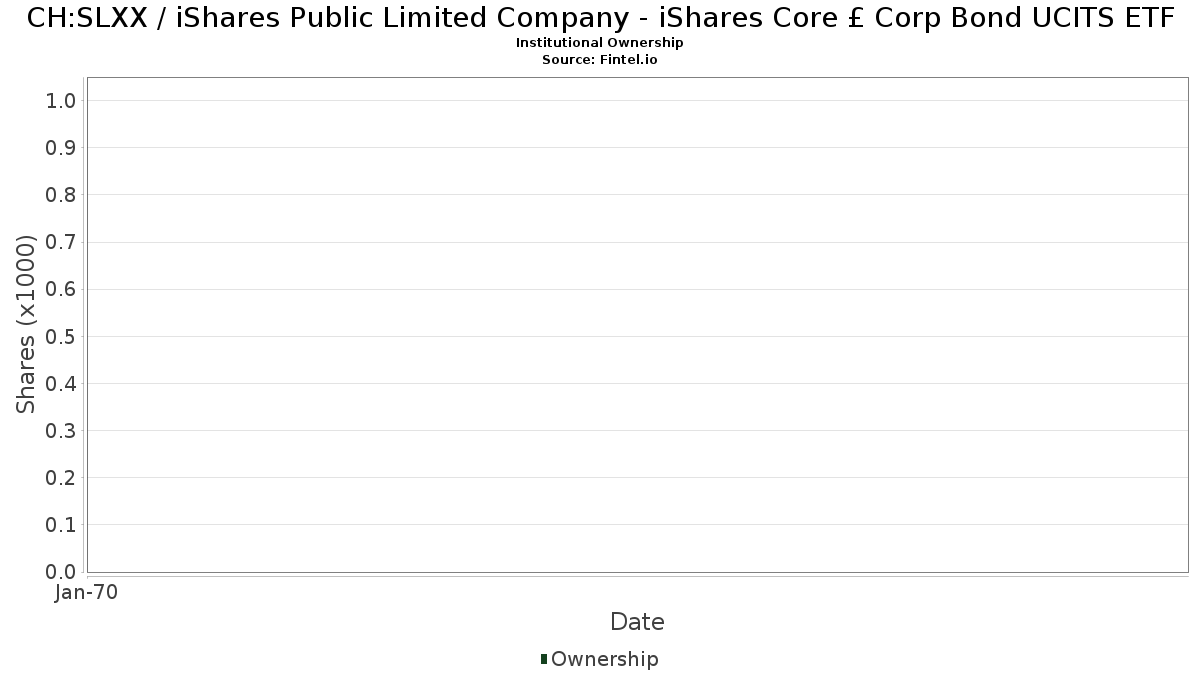Click the 0.3 y-axis tick label

click(x=61, y=431)
